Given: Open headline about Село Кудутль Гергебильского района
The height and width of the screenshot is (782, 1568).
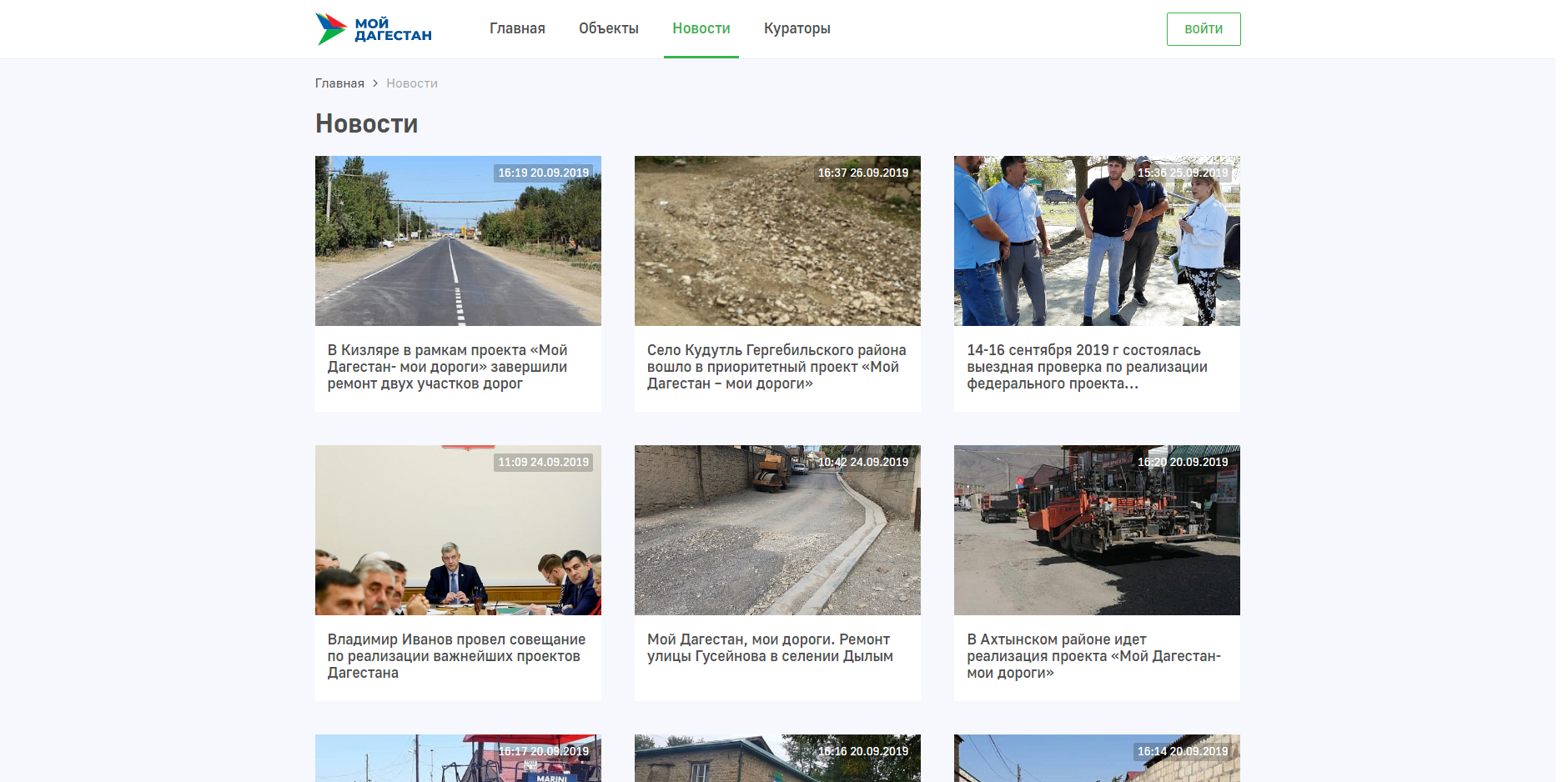Looking at the screenshot, I should tap(776, 367).
